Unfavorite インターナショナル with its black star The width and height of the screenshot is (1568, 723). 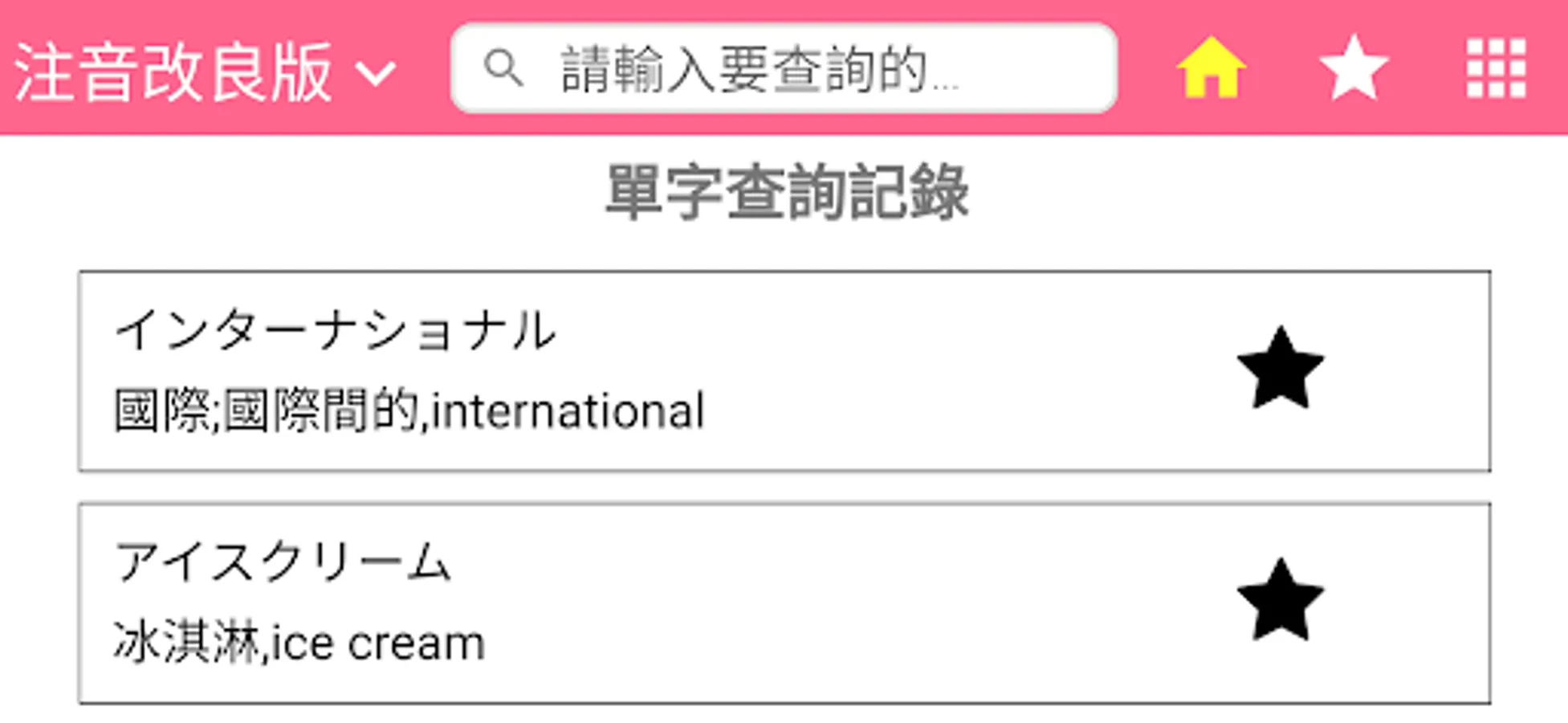(x=1280, y=370)
